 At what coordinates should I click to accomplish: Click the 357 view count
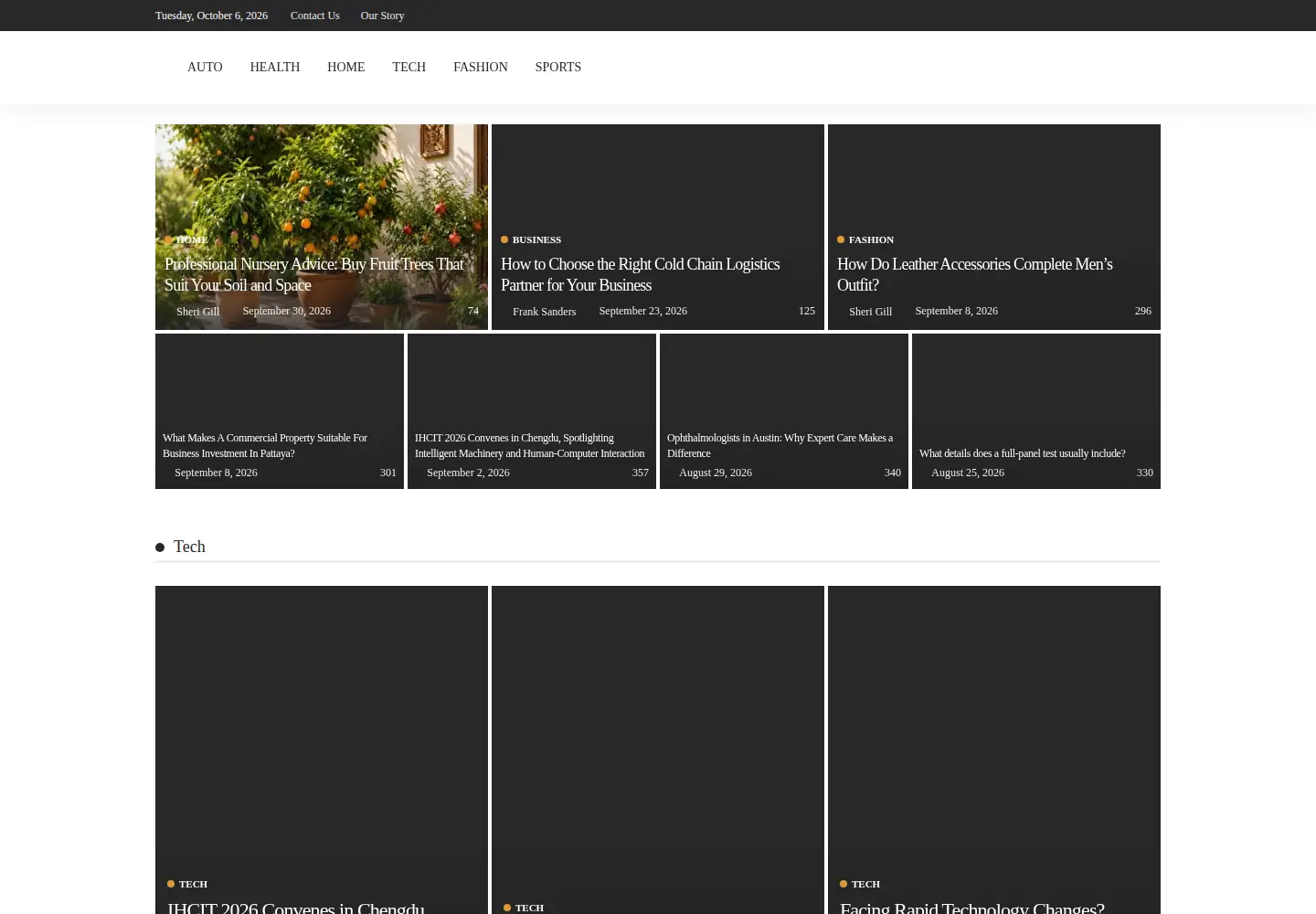(640, 473)
